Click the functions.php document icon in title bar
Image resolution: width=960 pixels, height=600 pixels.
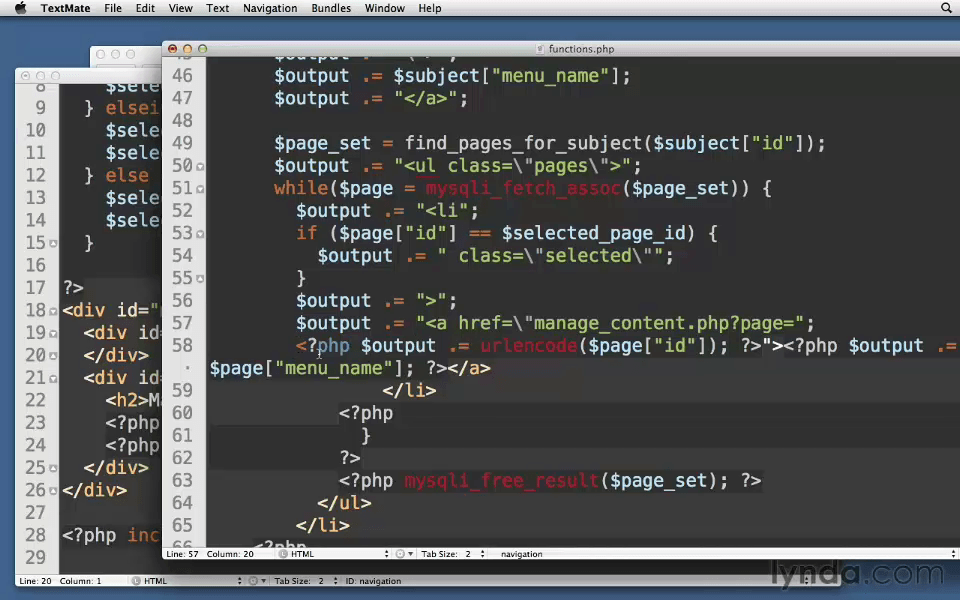[x=539, y=49]
